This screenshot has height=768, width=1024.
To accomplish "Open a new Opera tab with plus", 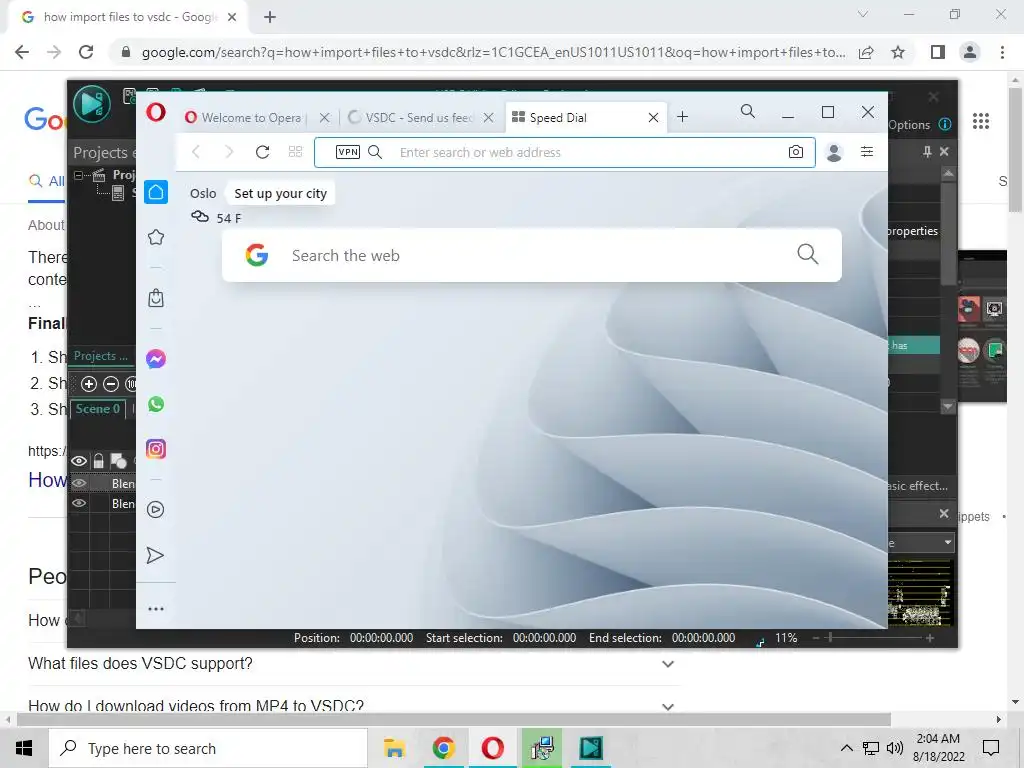I will point(682,117).
